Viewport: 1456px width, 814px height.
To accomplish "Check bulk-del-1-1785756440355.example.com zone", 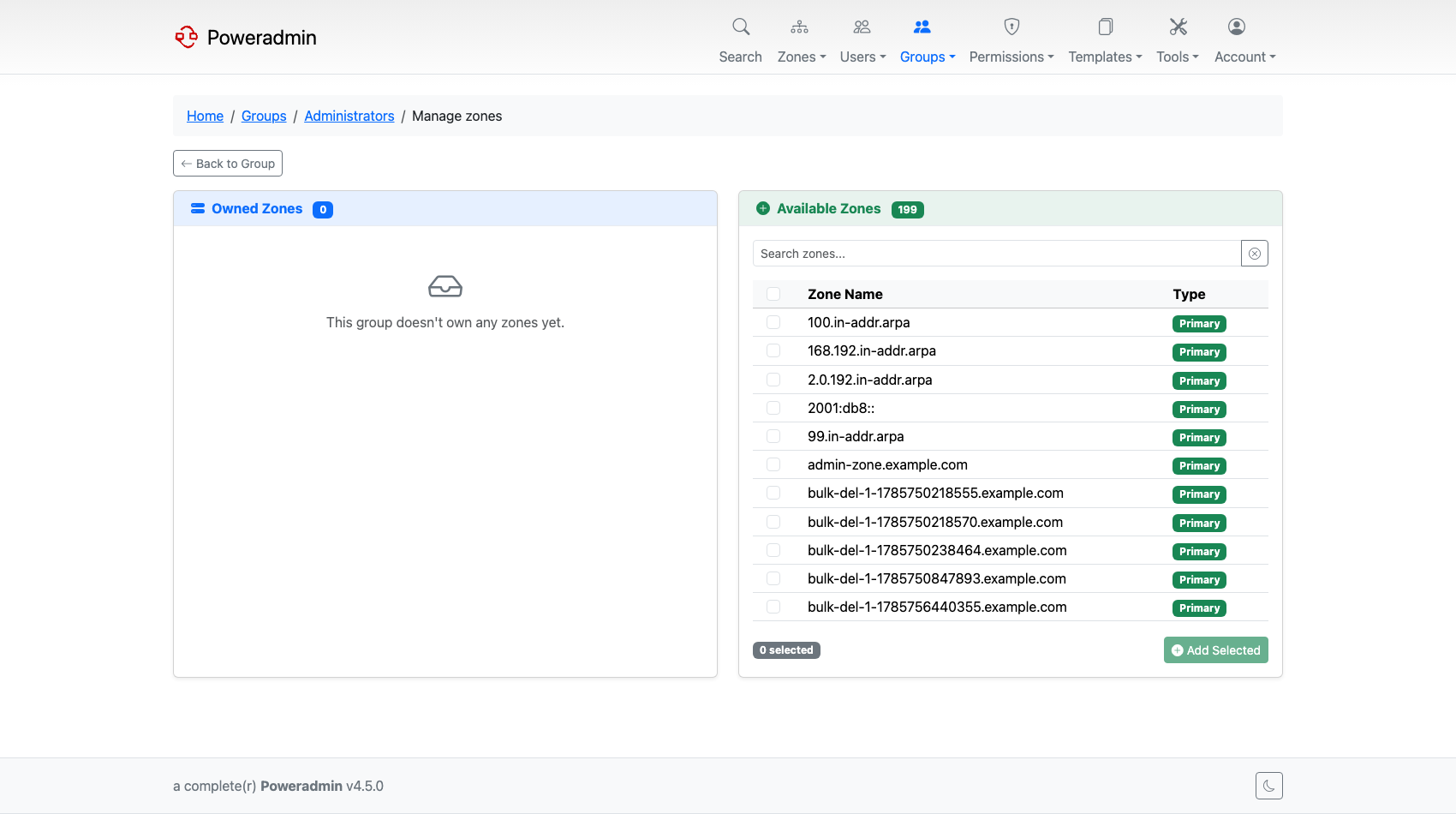I will tap(773, 607).
